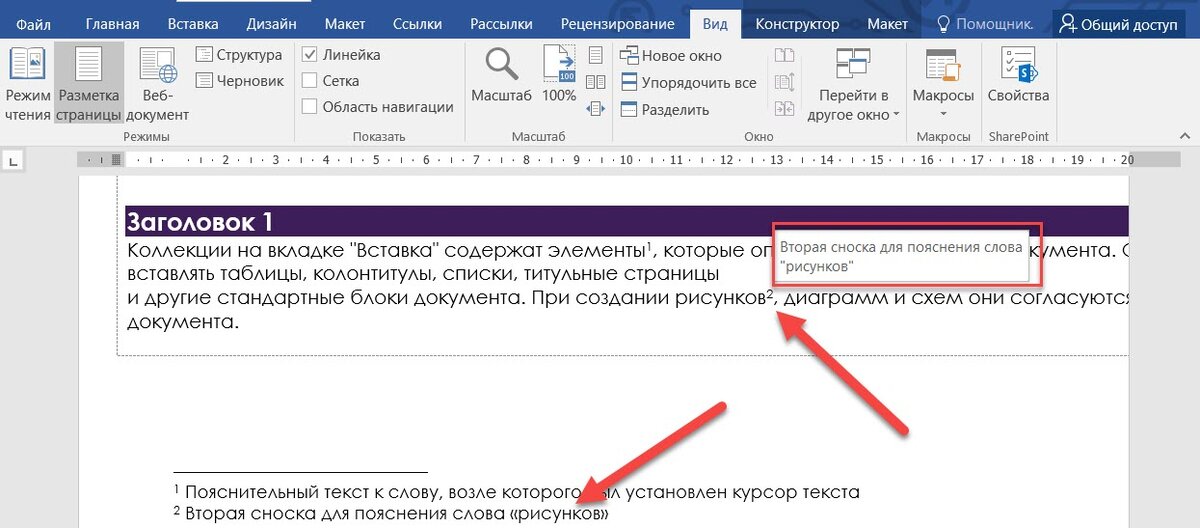Switch to Макет tab next to Конструктор
Image resolution: width=1200 pixels, height=528 pixels.
[888, 23]
